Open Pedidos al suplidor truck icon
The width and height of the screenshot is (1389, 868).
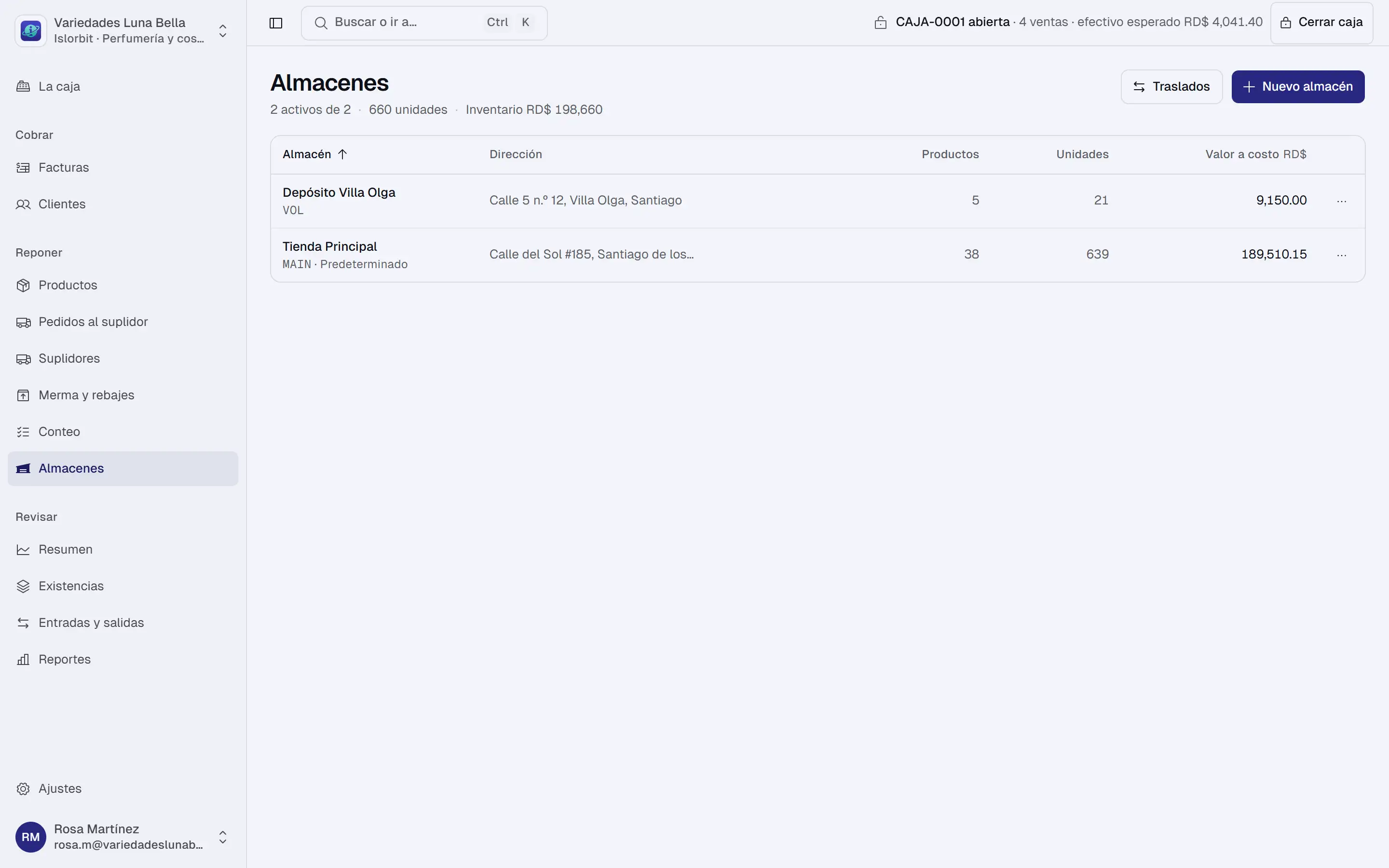[x=23, y=322]
